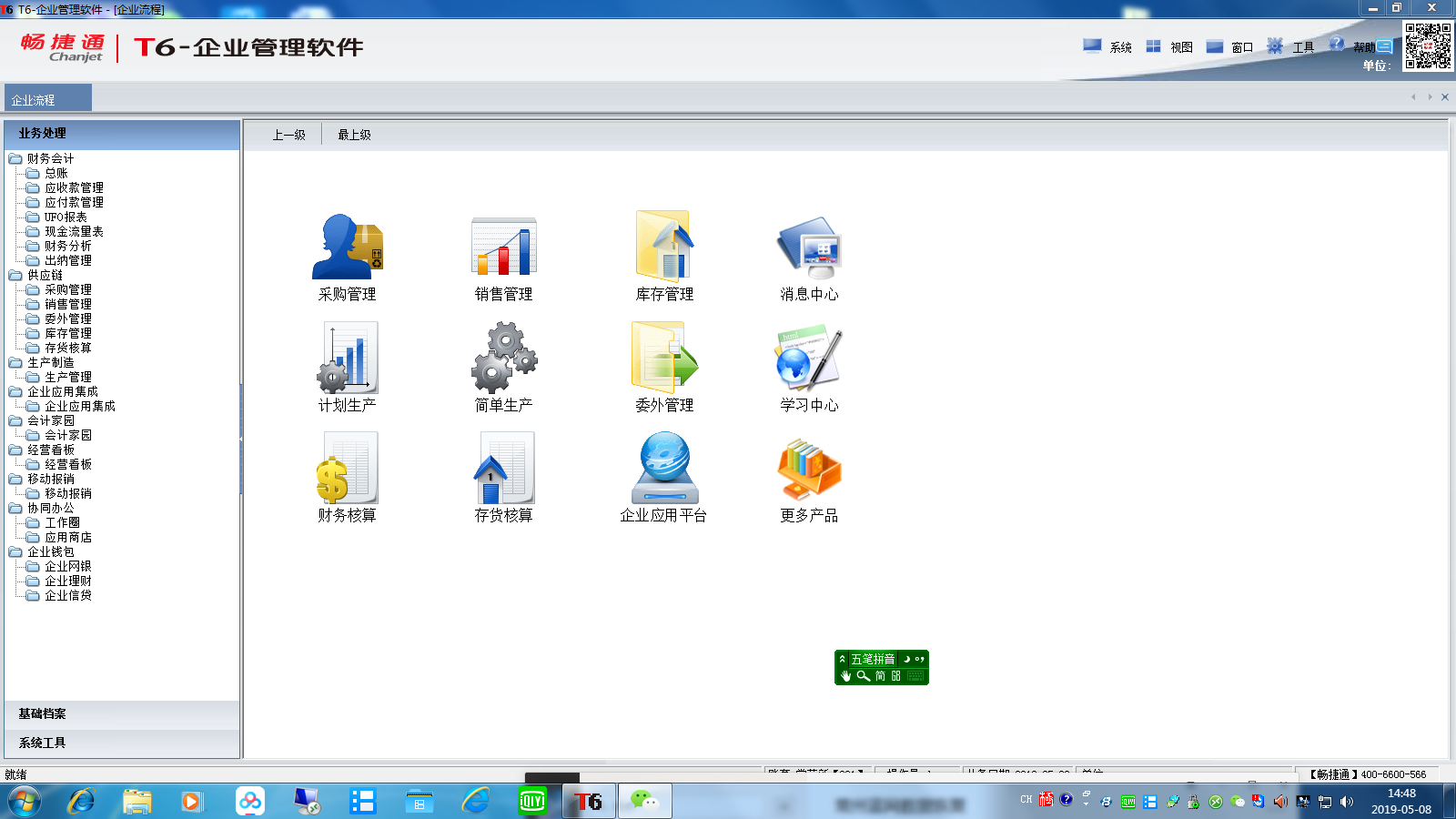Open the 委外管理 icon
This screenshot has height=819, width=1456.
664,358
